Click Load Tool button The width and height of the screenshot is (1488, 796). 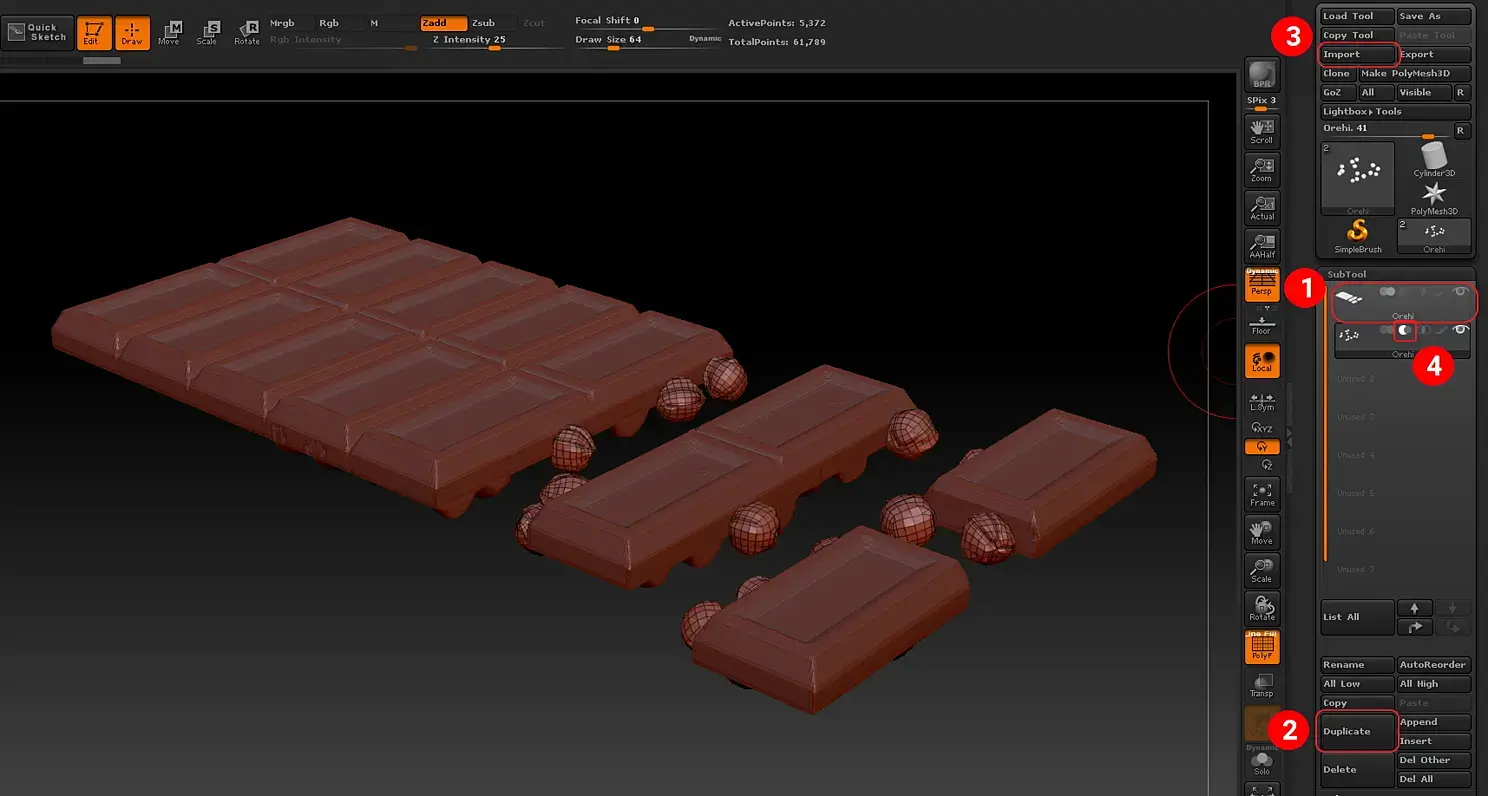[x=1357, y=16]
